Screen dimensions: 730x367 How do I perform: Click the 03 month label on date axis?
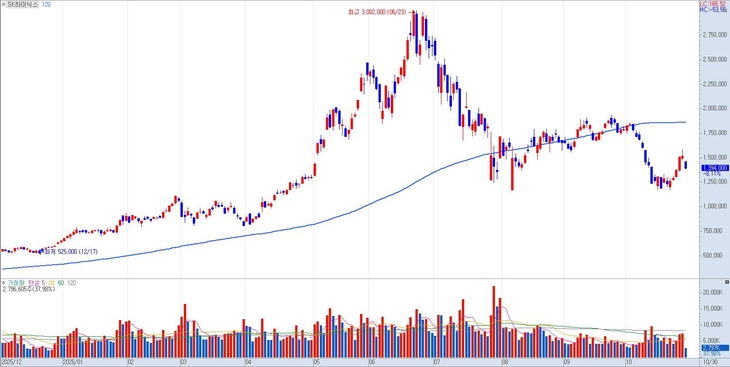point(183,361)
